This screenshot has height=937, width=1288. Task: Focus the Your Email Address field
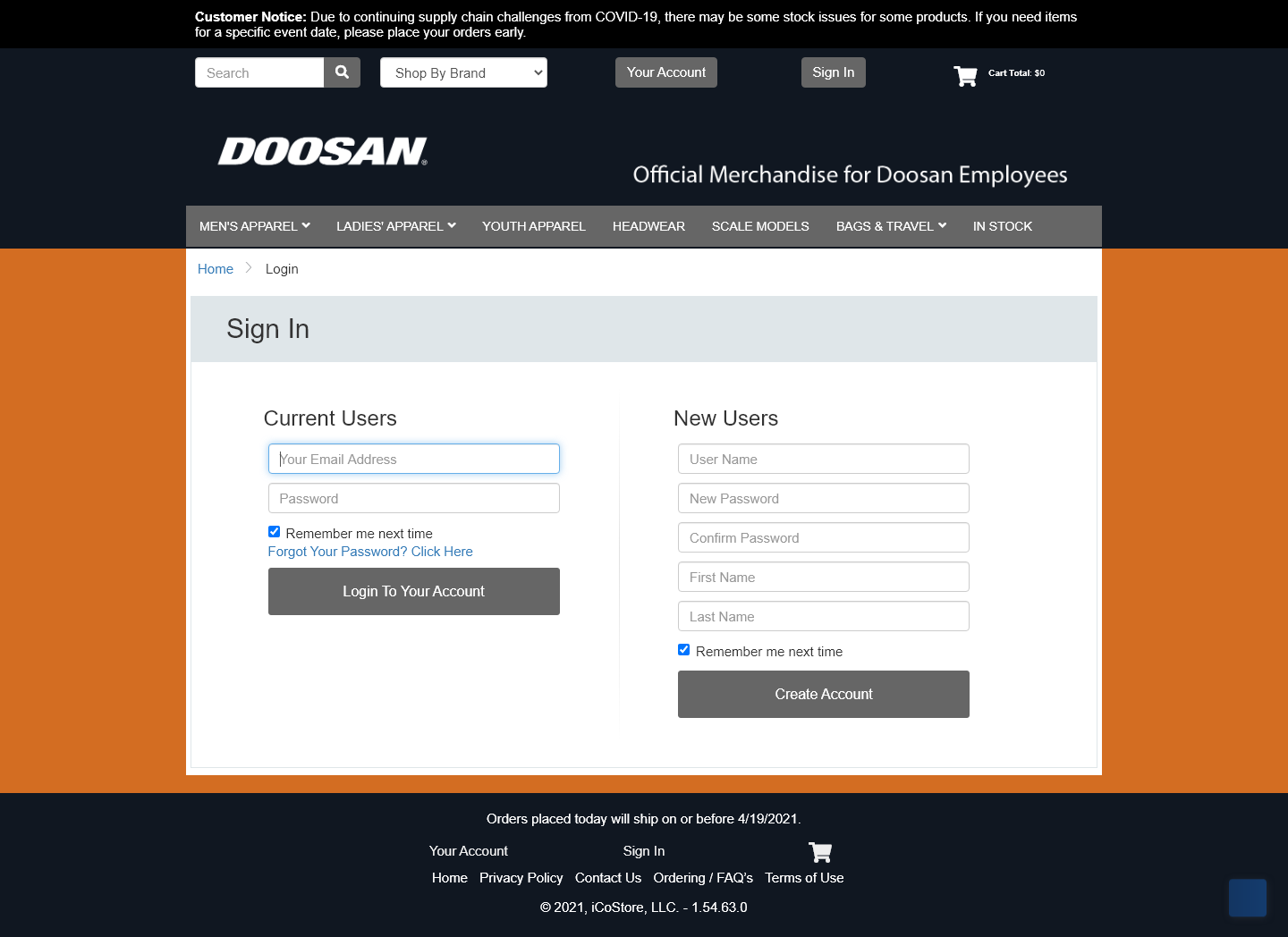[413, 459]
